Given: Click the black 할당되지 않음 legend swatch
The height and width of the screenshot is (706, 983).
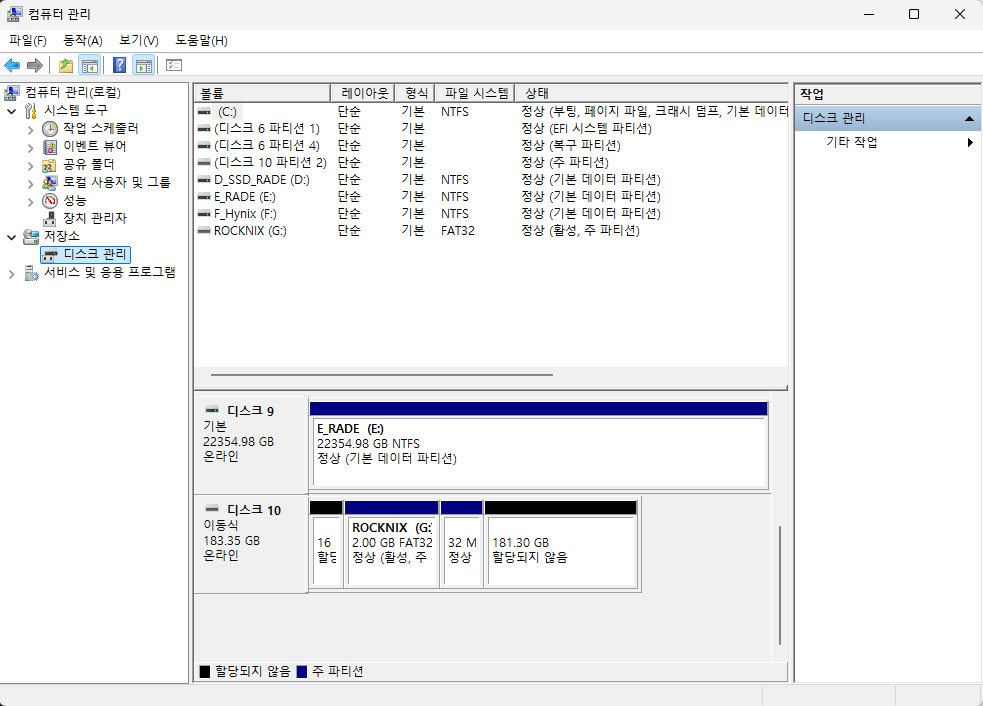Looking at the screenshot, I should 204,672.
